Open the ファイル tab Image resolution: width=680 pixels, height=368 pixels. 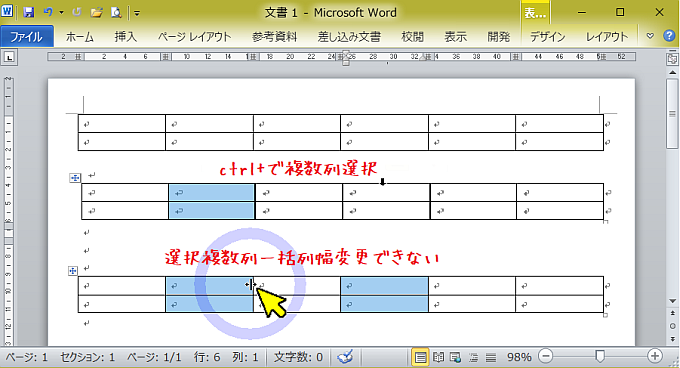[27, 36]
